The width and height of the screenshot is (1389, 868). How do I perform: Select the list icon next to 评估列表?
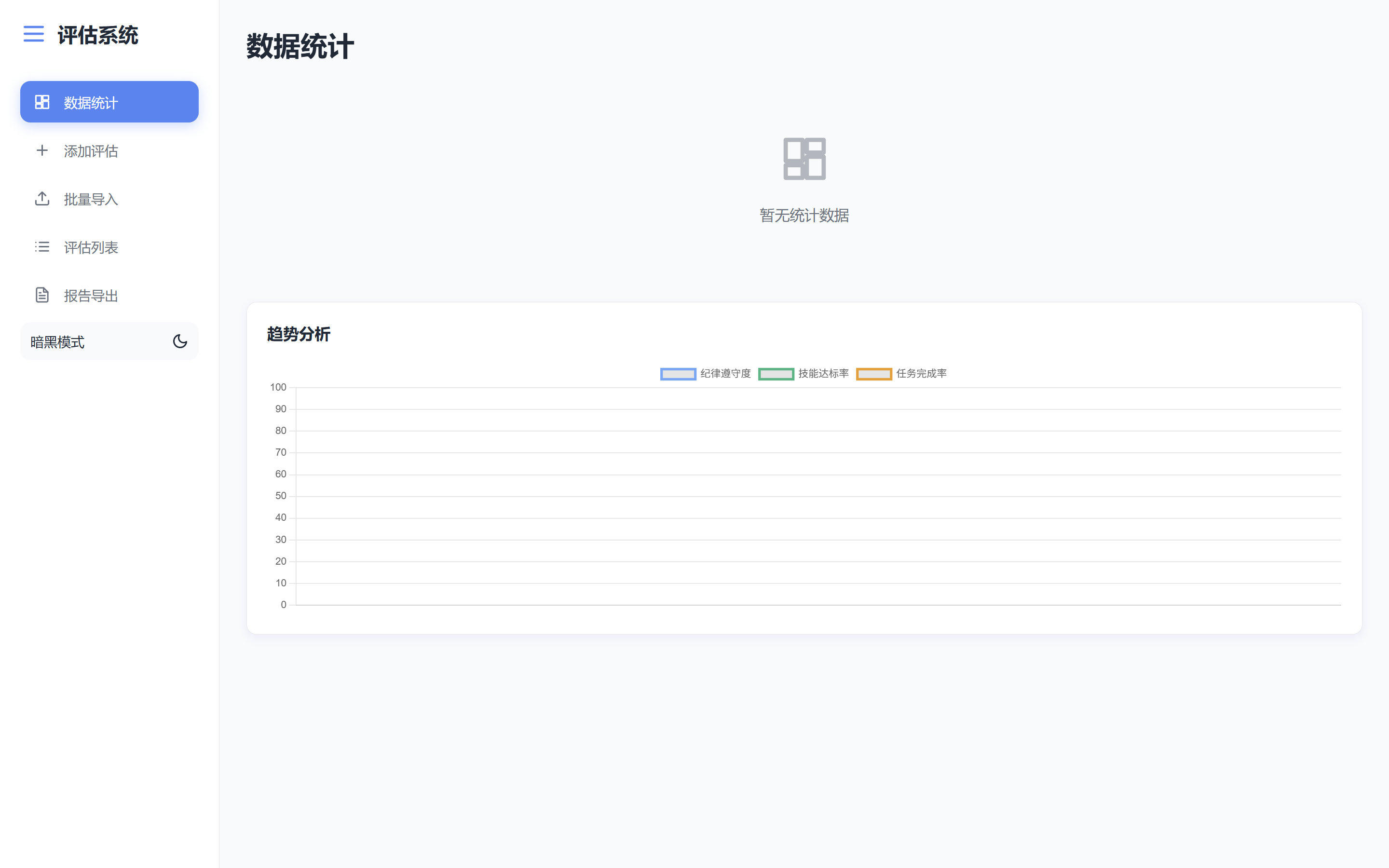42,247
